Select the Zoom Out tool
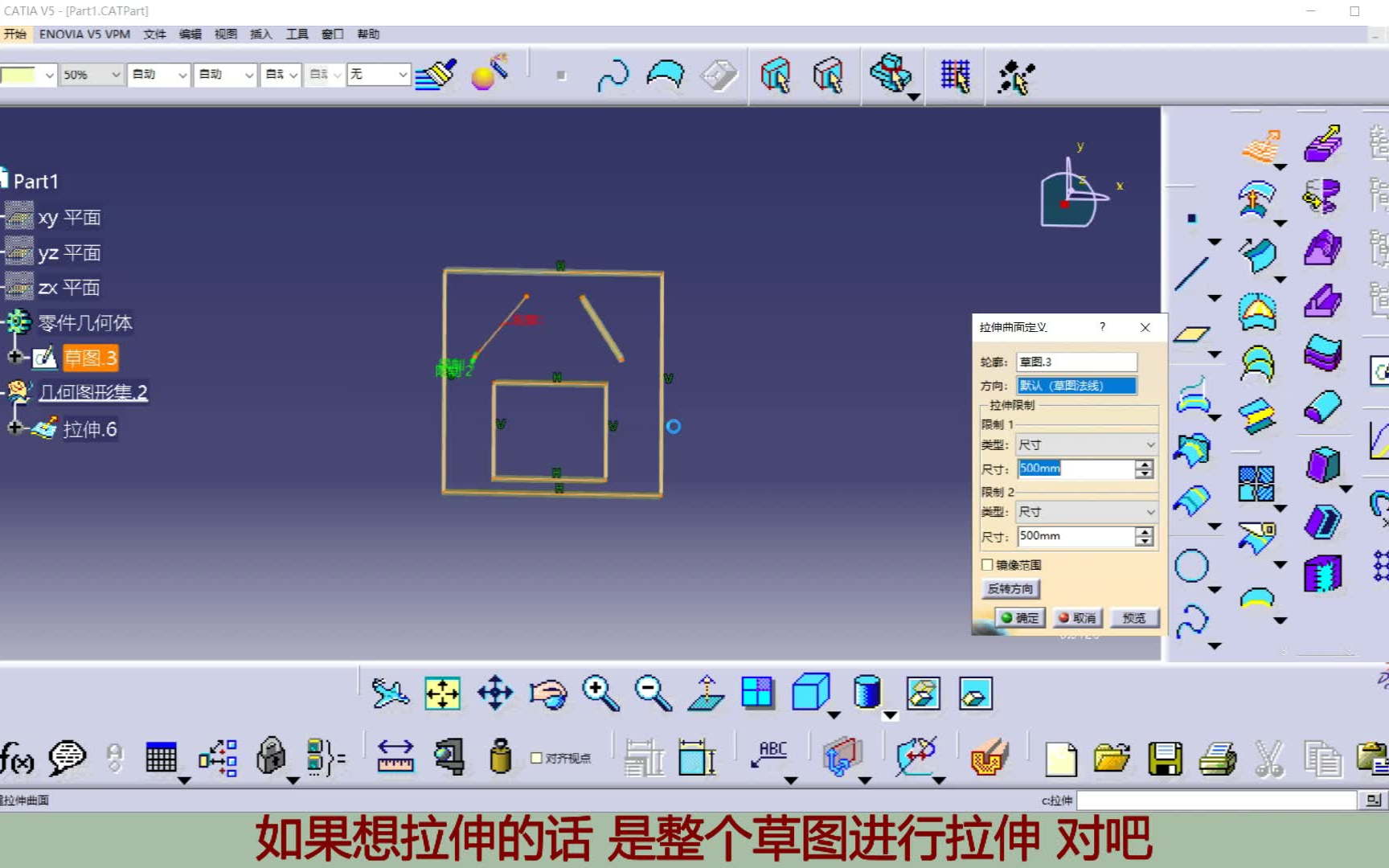 coord(653,694)
